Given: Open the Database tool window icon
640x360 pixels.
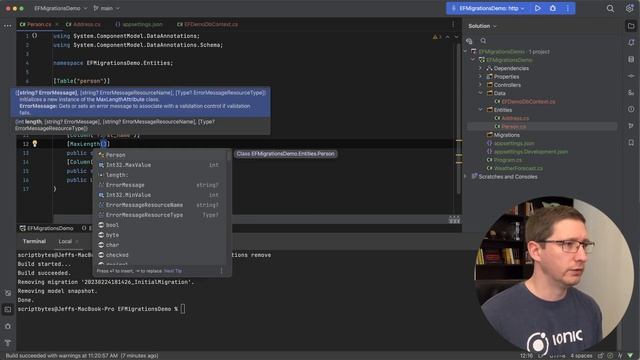Looking at the screenshot, I should coord(631,59).
